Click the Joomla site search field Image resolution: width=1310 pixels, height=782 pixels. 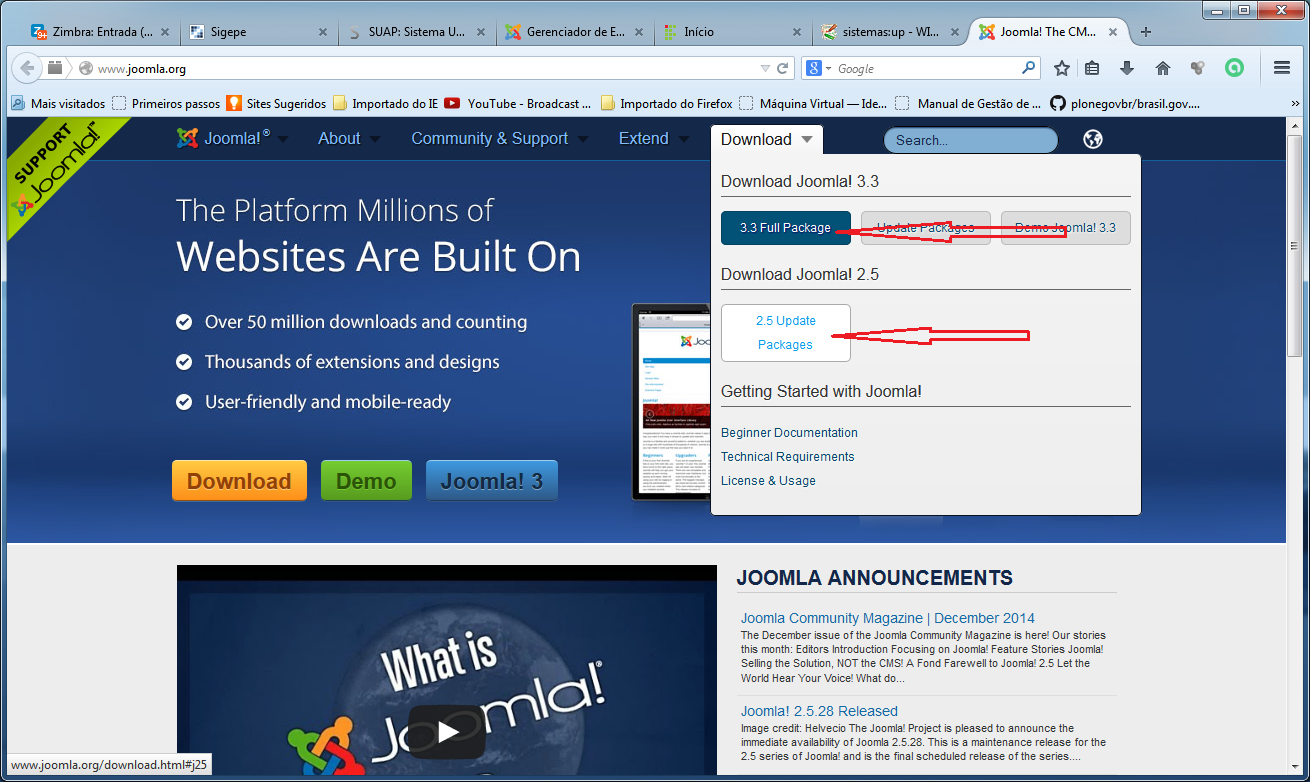click(x=970, y=140)
